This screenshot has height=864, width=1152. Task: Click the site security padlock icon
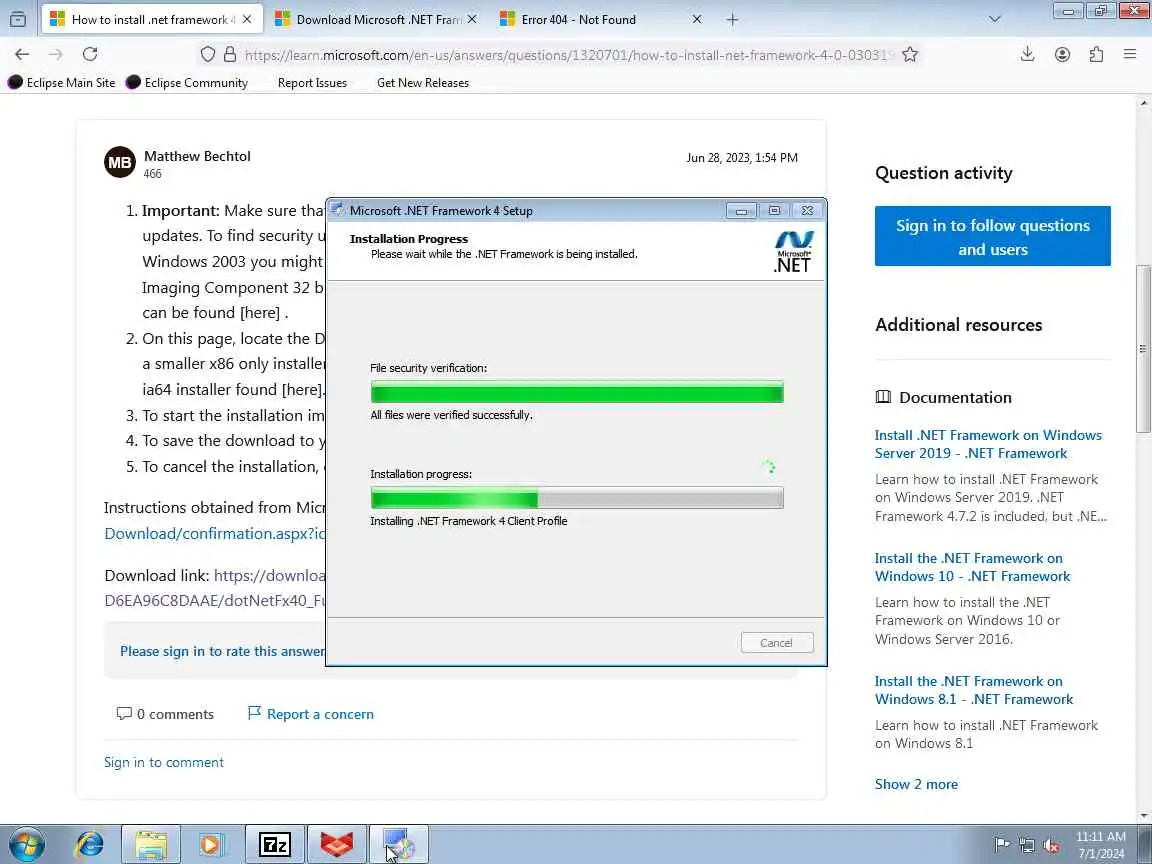point(230,54)
